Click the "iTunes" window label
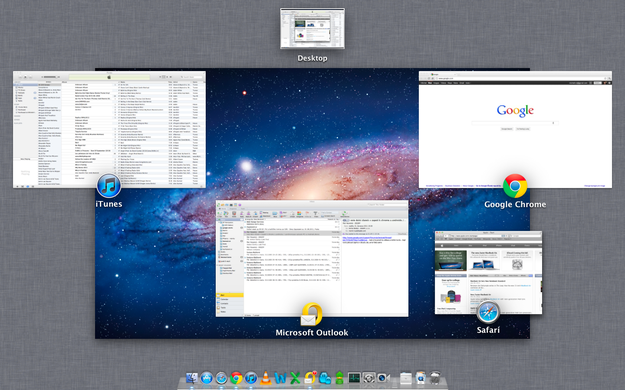This screenshot has width=625, height=390. 109,204
